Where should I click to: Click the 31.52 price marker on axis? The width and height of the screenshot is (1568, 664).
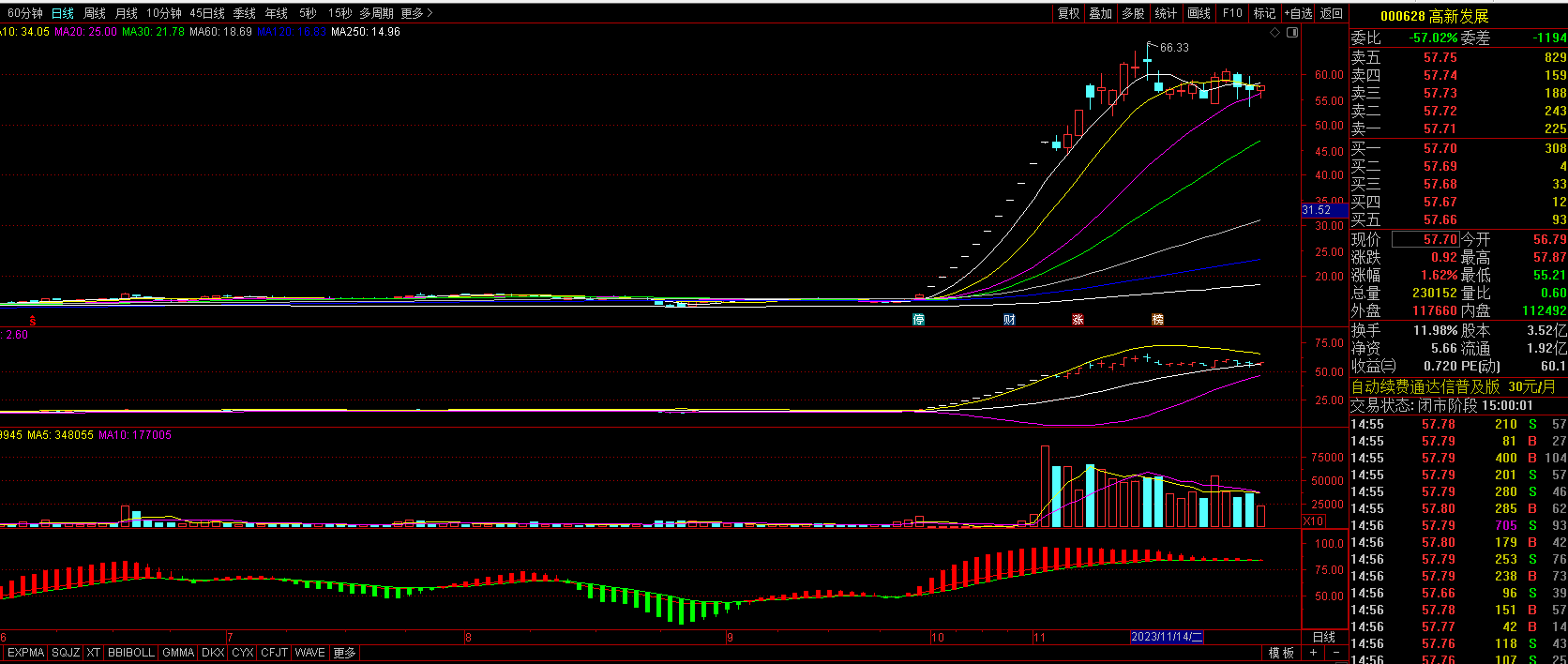tap(1318, 210)
